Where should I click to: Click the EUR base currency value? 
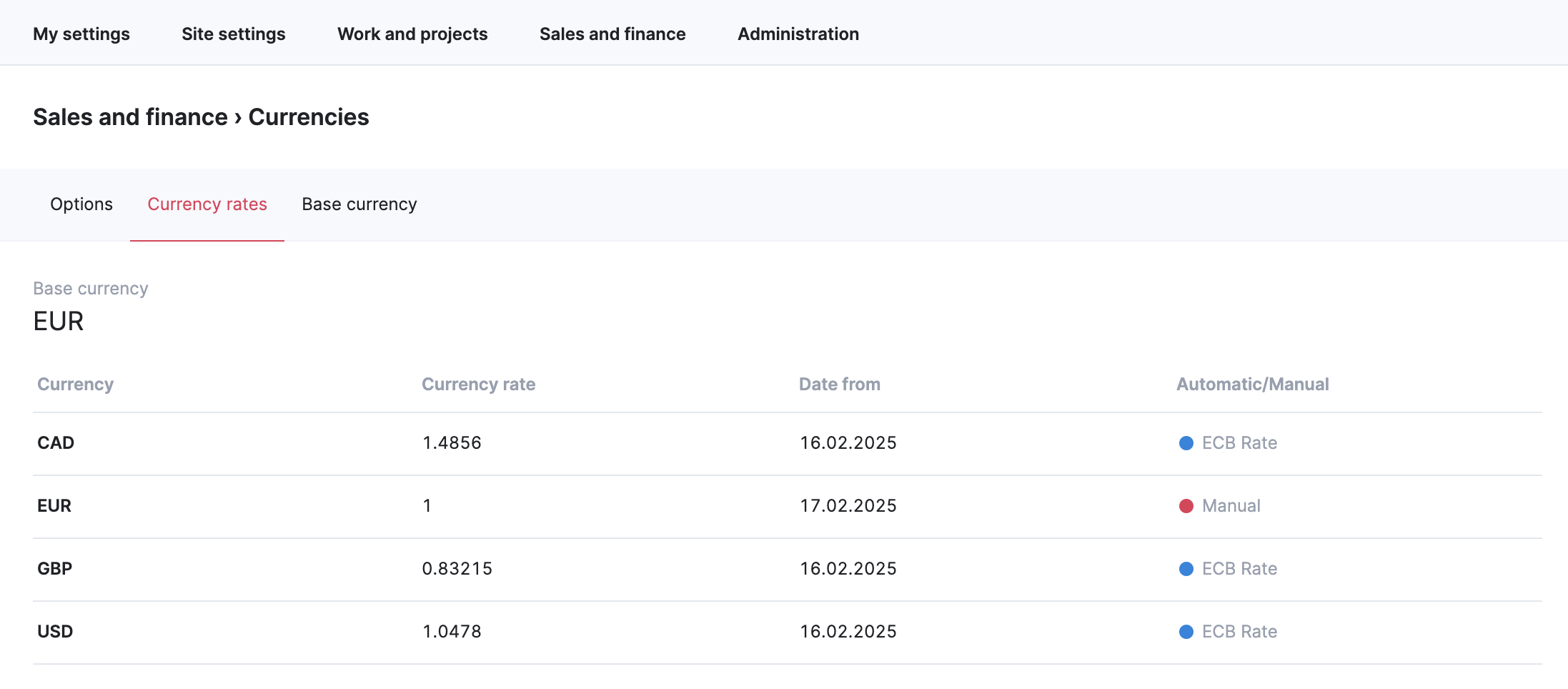click(x=59, y=322)
